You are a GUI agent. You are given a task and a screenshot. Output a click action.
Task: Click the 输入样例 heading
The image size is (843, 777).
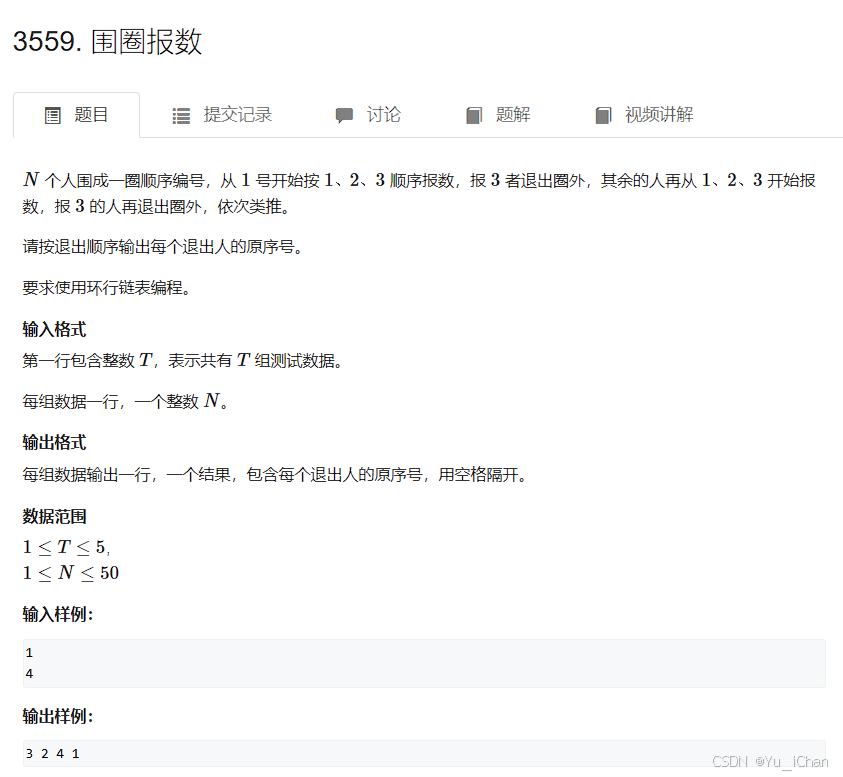[x=58, y=614]
